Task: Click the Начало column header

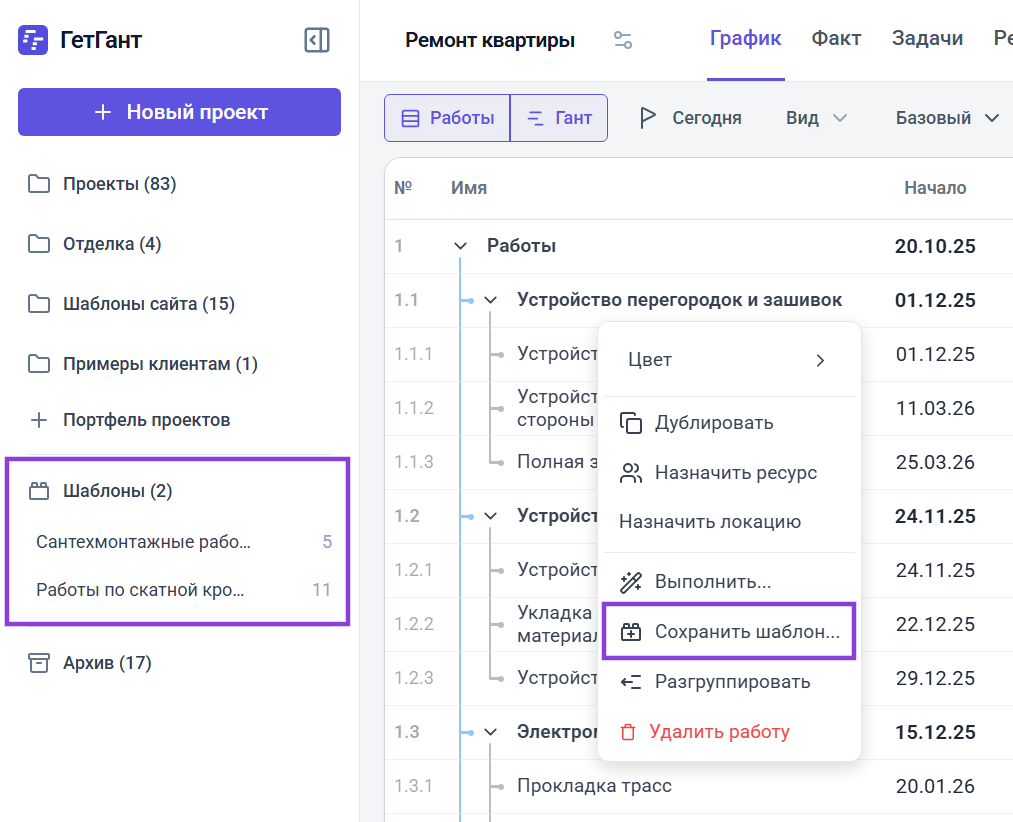Action: pyautogui.click(x=935, y=188)
